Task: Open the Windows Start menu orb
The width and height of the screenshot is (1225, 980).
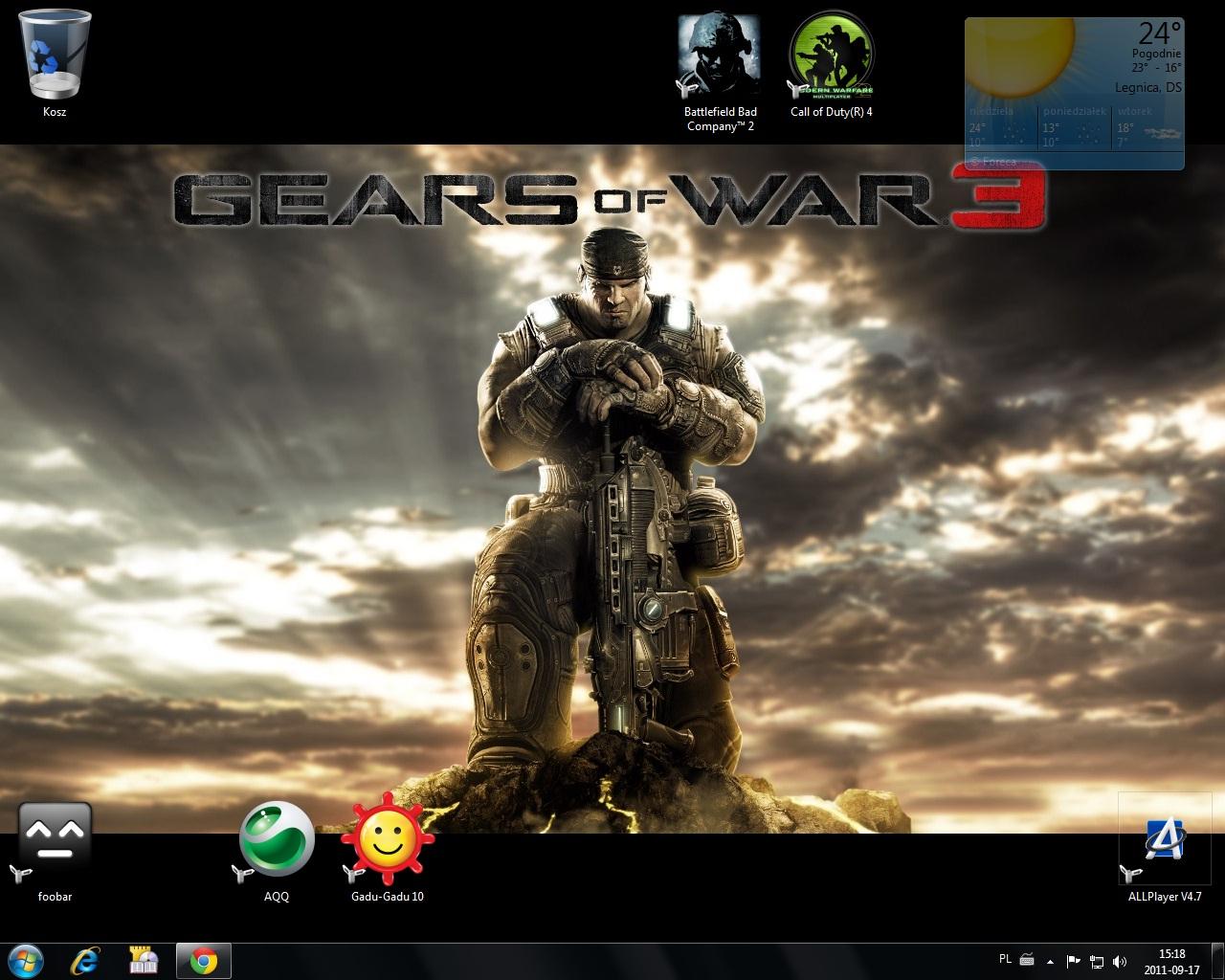Action: (x=26, y=961)
